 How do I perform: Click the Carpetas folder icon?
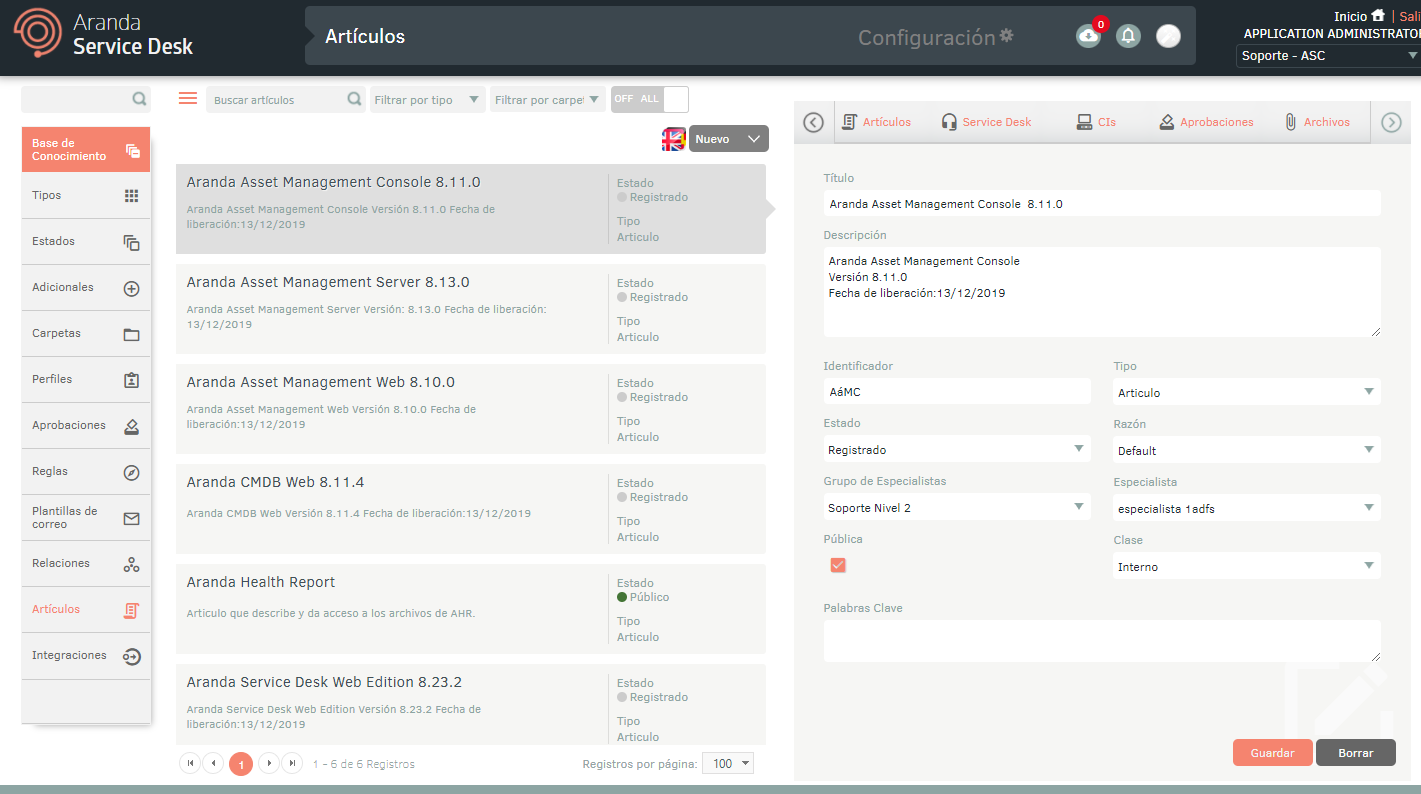coord(131,334)
